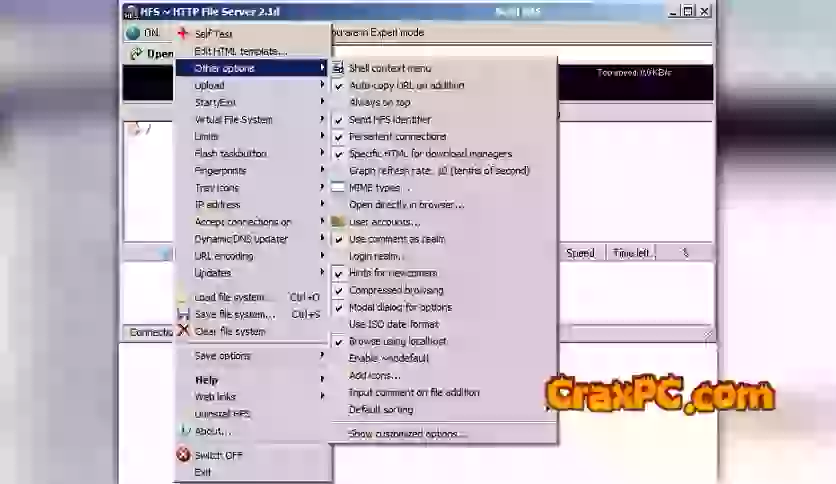
Task: Click the User accounts folder icon
Action: 338,222
